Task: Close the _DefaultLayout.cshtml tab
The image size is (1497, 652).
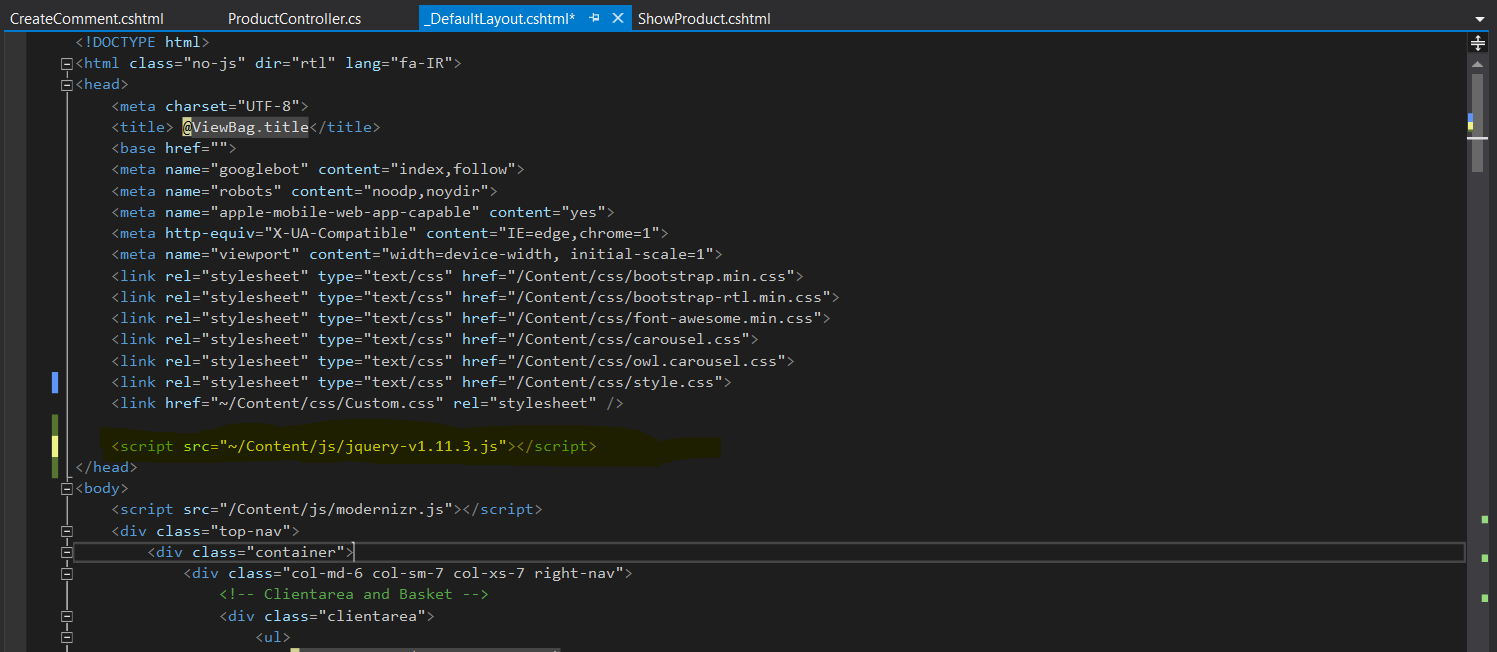Action: pos(617,18)
